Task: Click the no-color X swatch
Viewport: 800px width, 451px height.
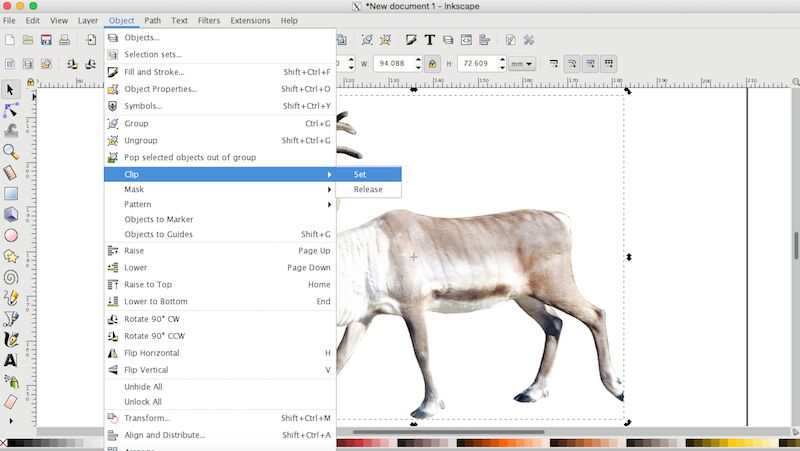Action: [x=4, y=443]
